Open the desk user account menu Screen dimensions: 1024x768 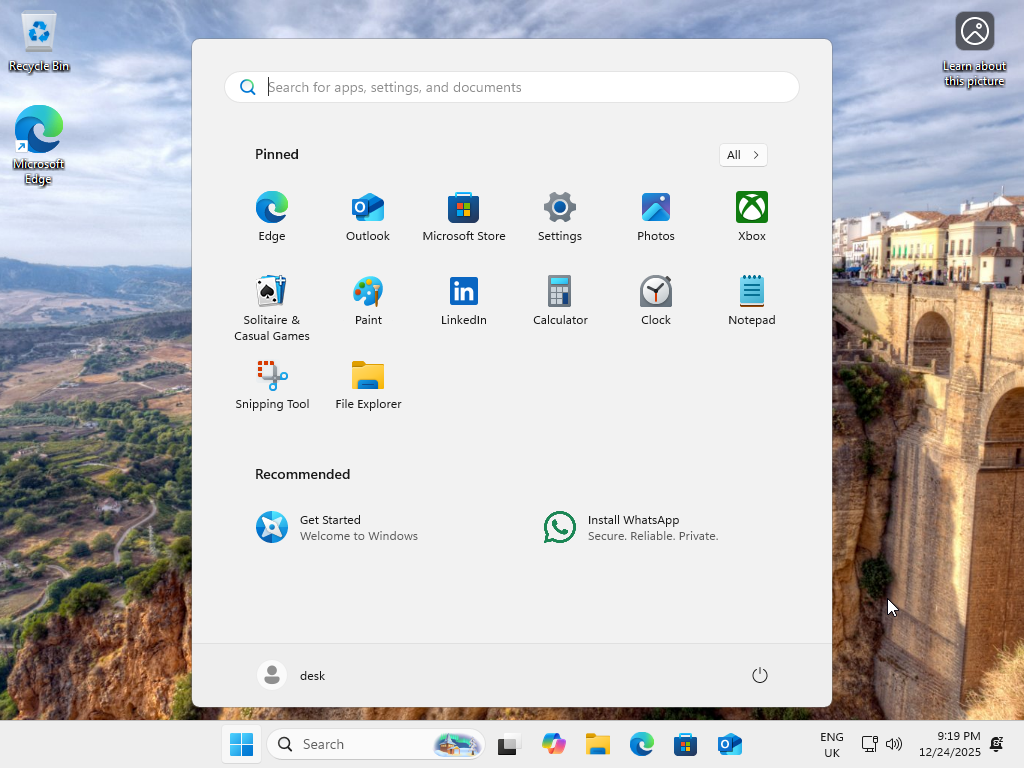pos(293,675)
